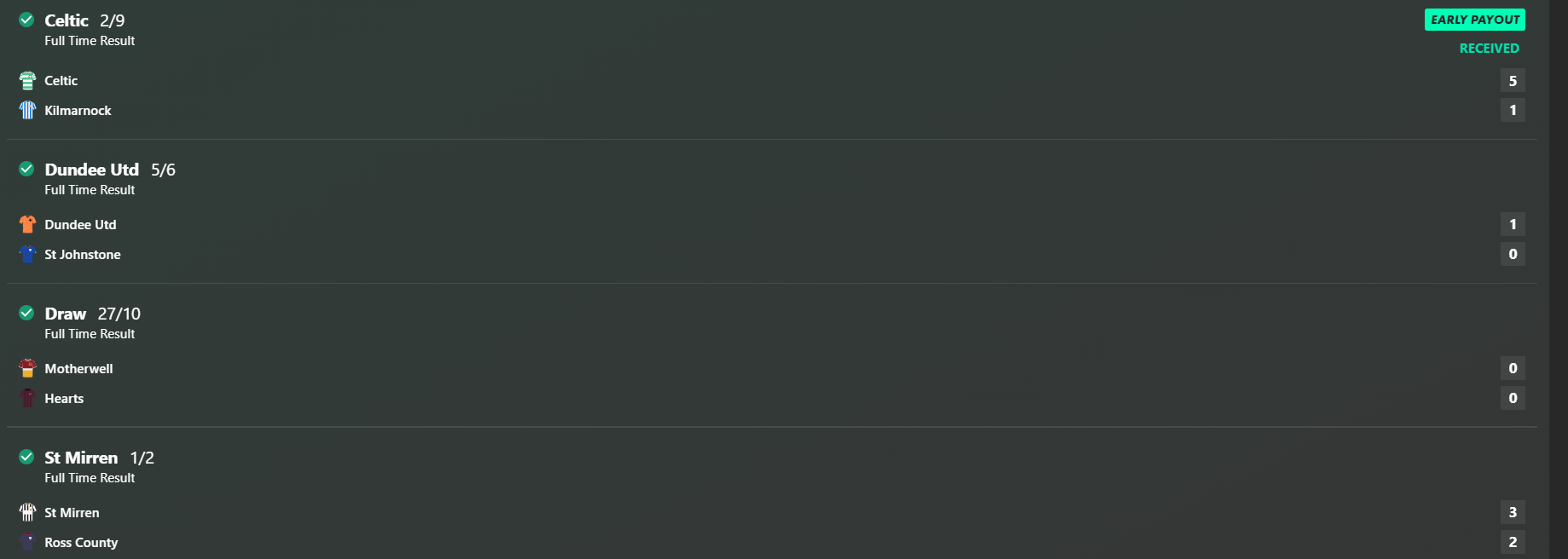
Task: Click the Hearts maroon shirt icon
Action: click(x=27, y=398)
